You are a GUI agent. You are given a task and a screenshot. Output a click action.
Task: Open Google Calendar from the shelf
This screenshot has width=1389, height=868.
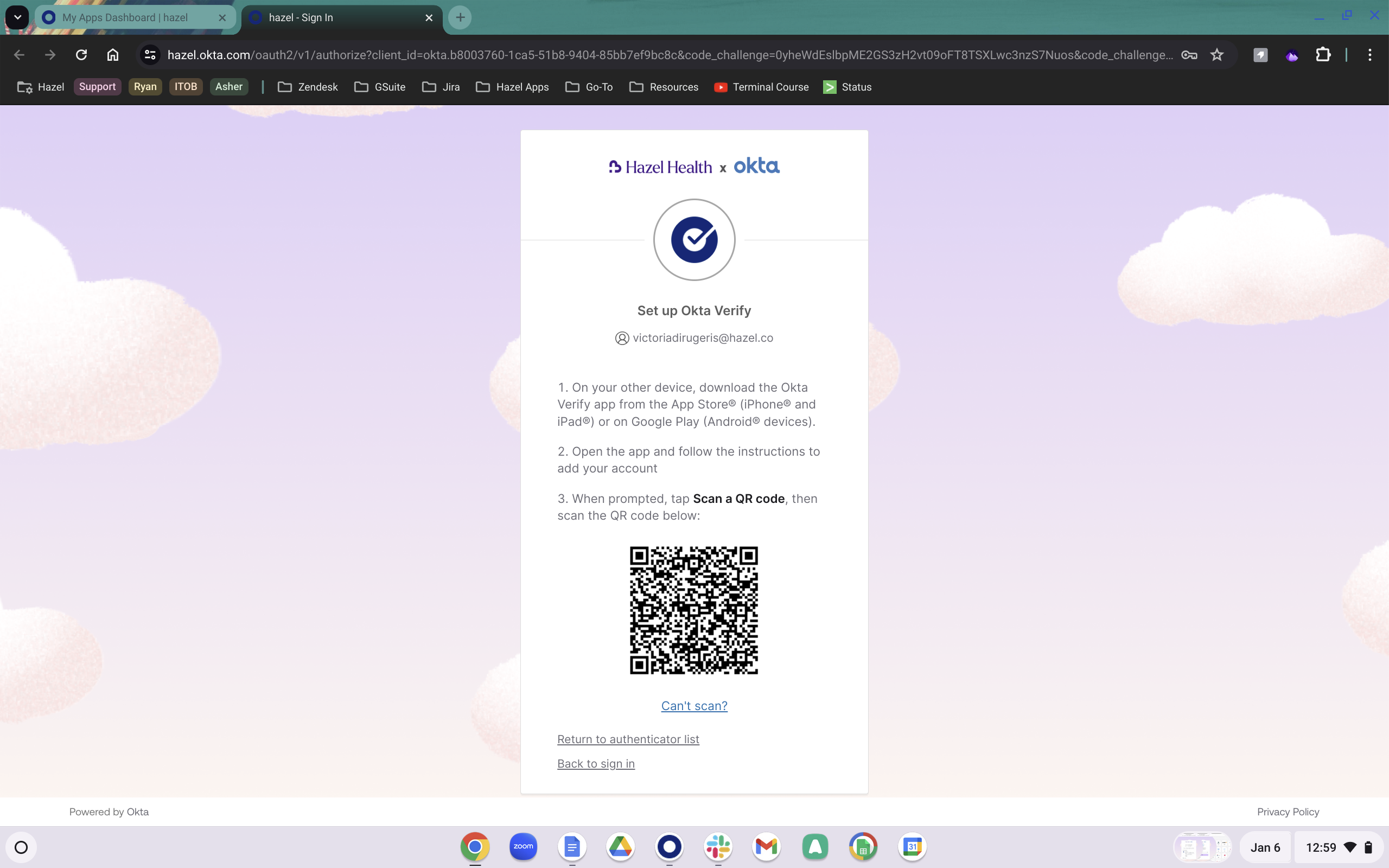912,847
